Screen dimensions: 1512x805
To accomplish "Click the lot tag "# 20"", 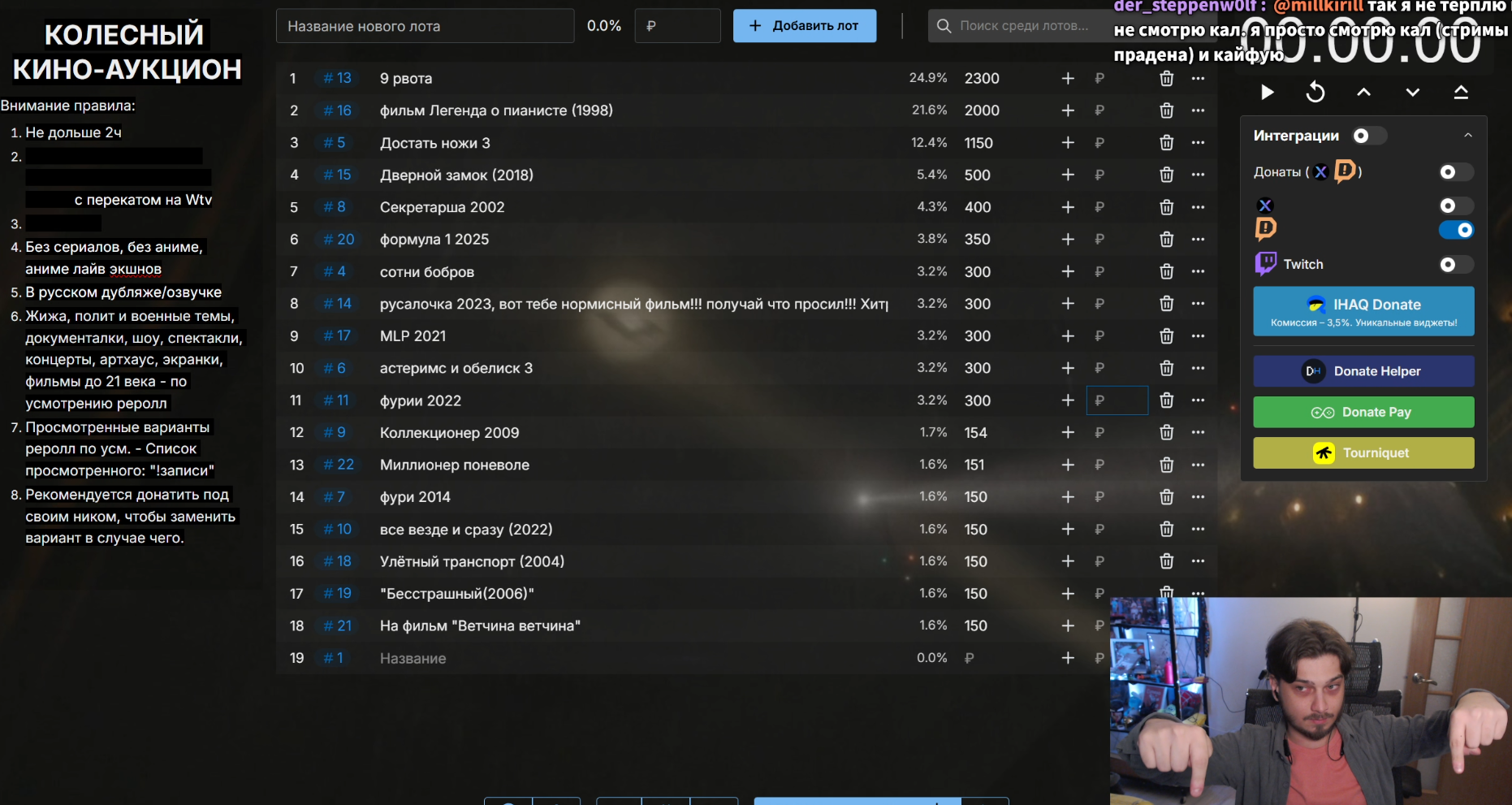I will [x=339, y=239].
